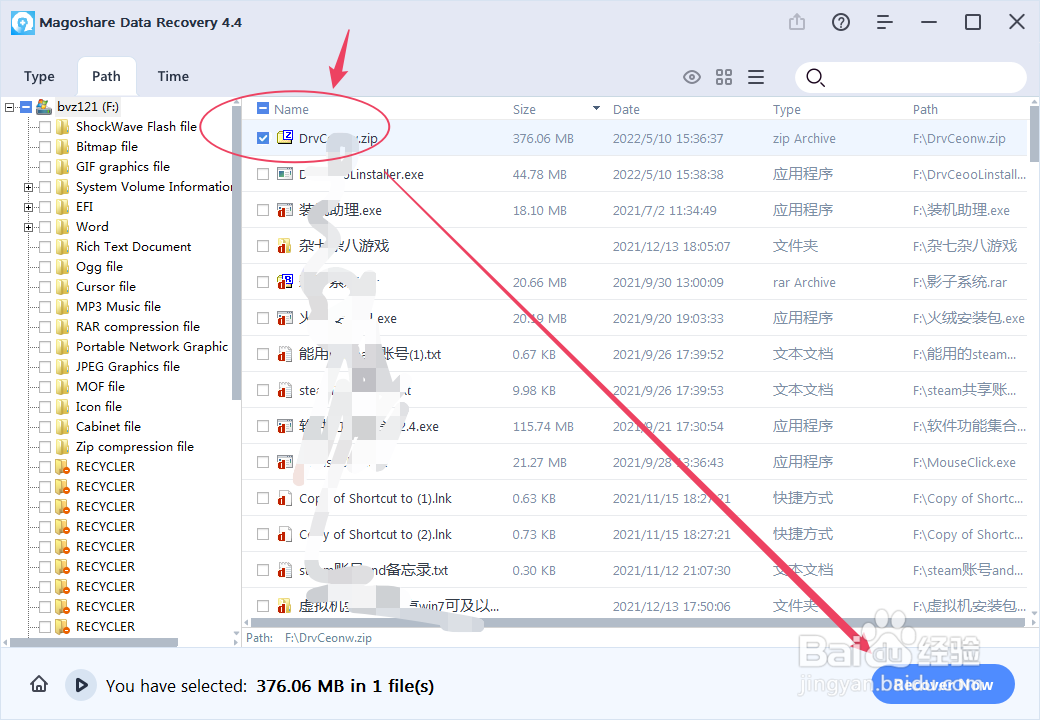Click the Size column sort arrow

pyautogui.click(x=596, y=108)
